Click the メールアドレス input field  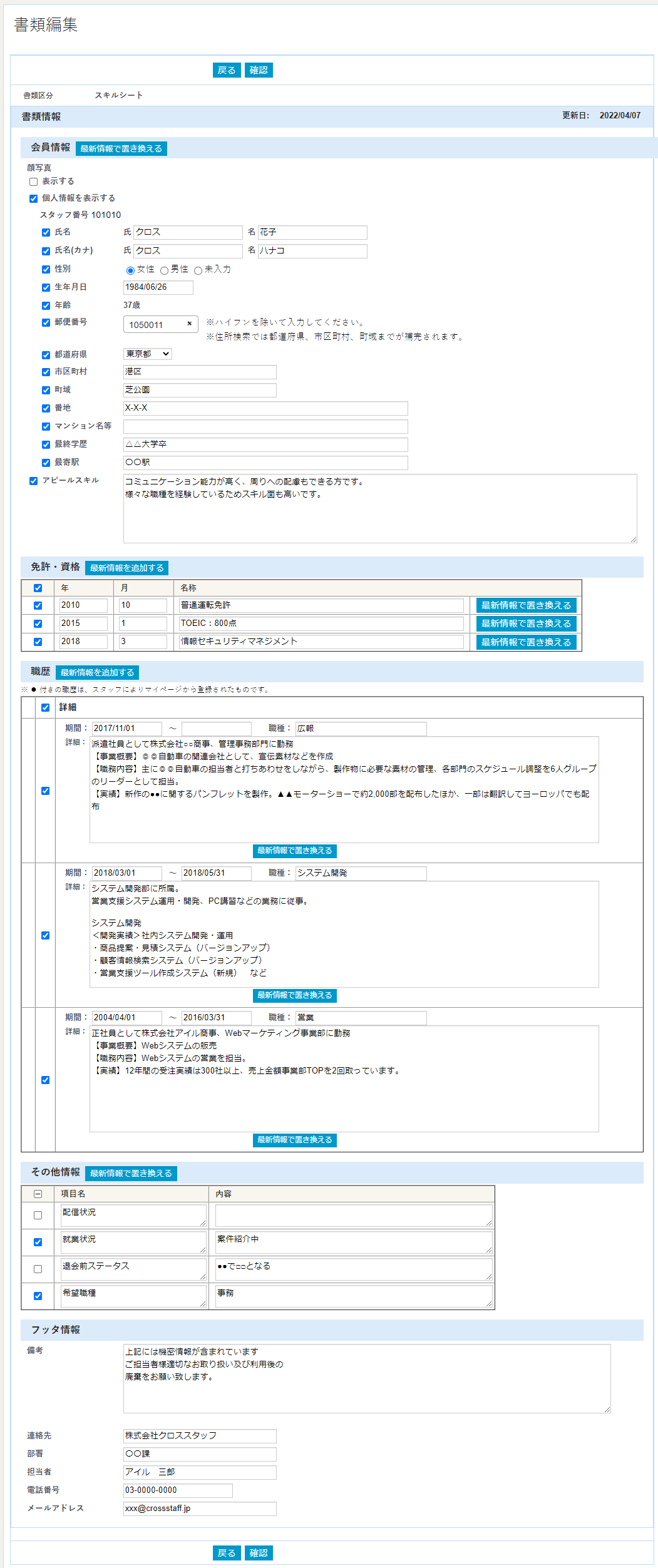[200, 1509]
